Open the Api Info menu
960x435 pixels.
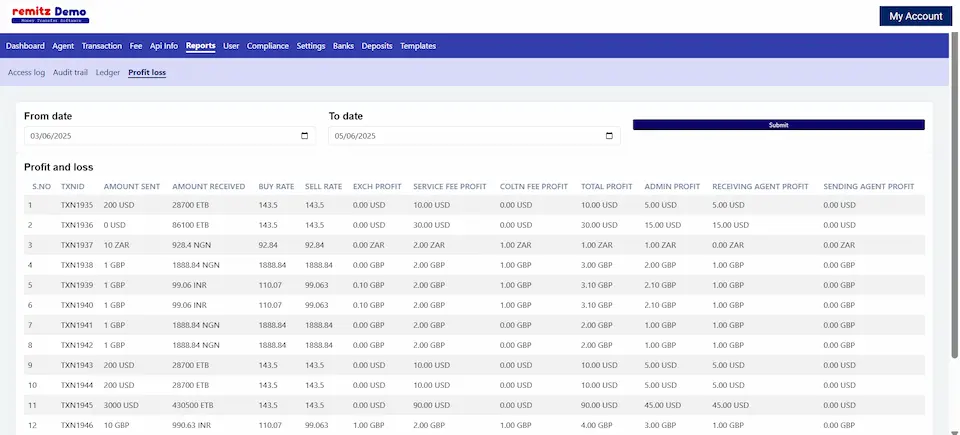(x=164, y=46)
